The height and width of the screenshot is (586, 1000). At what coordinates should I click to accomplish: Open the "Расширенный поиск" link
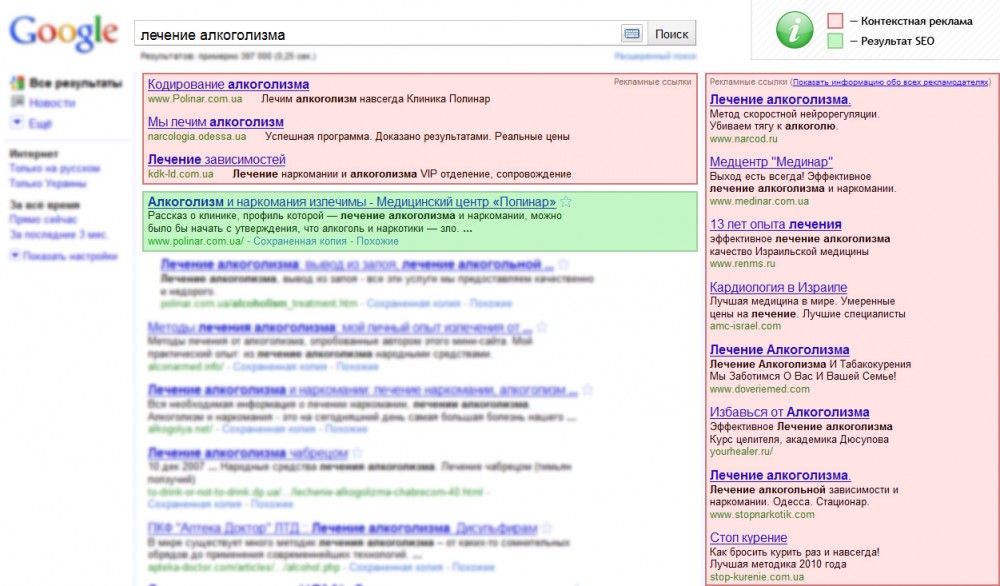click(x=655, y=56)
